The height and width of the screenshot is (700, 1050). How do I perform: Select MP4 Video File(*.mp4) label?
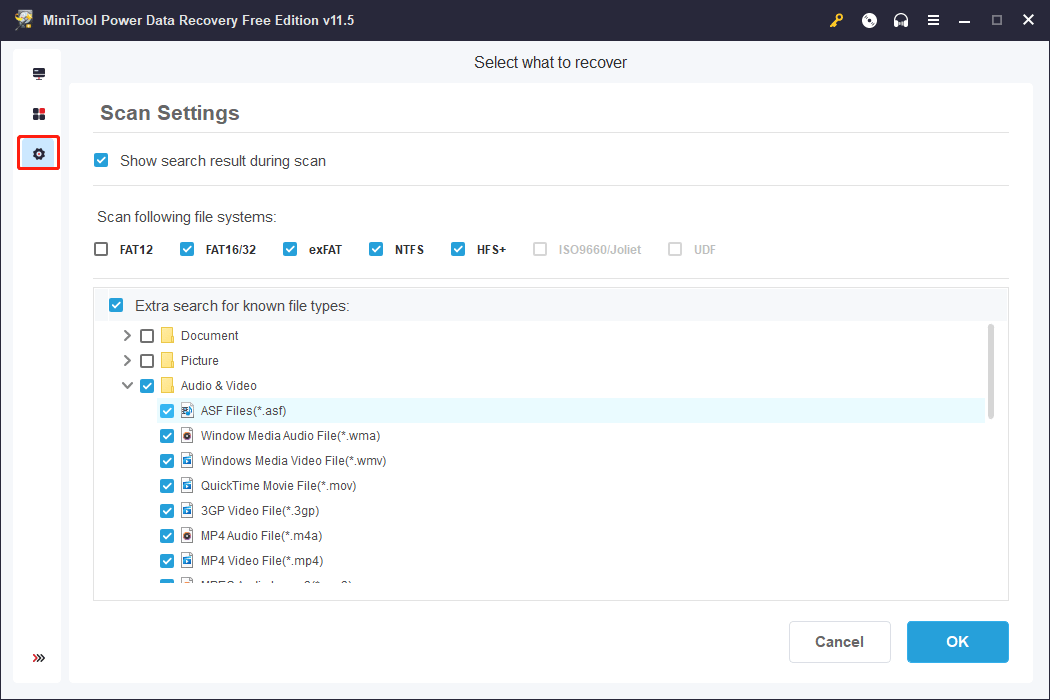pyautogui.click(x=262, y=561)
